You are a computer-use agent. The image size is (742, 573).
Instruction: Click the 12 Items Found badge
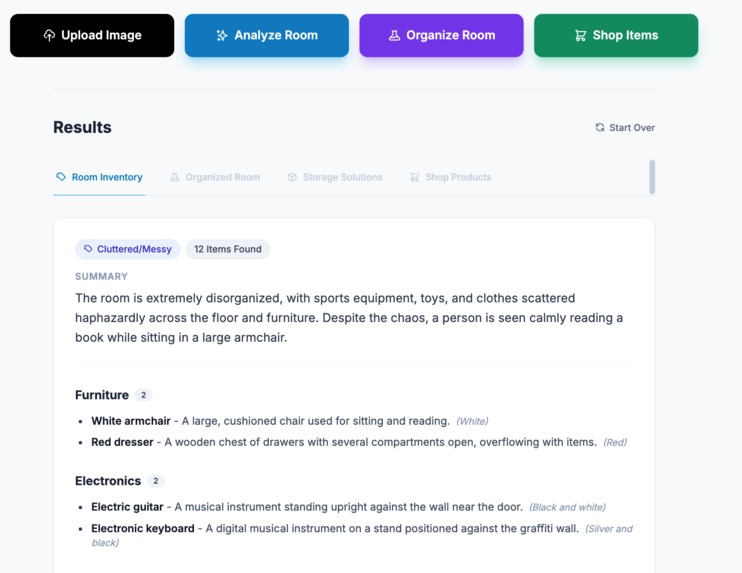228,249
